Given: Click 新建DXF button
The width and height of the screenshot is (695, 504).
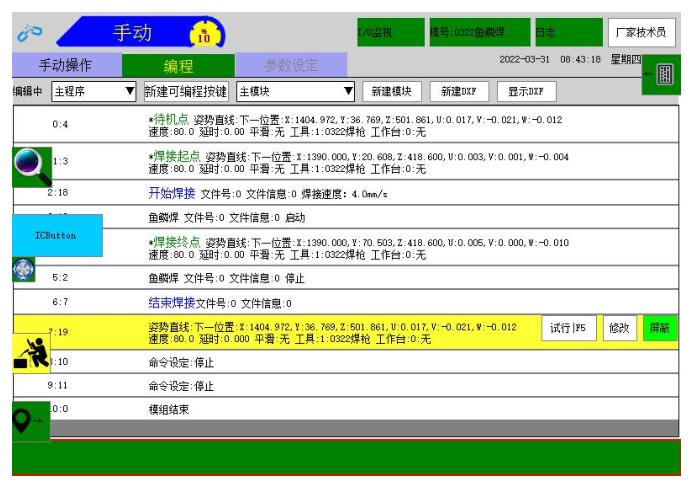Looking at the screenshot, I should (x=459, y=91).
